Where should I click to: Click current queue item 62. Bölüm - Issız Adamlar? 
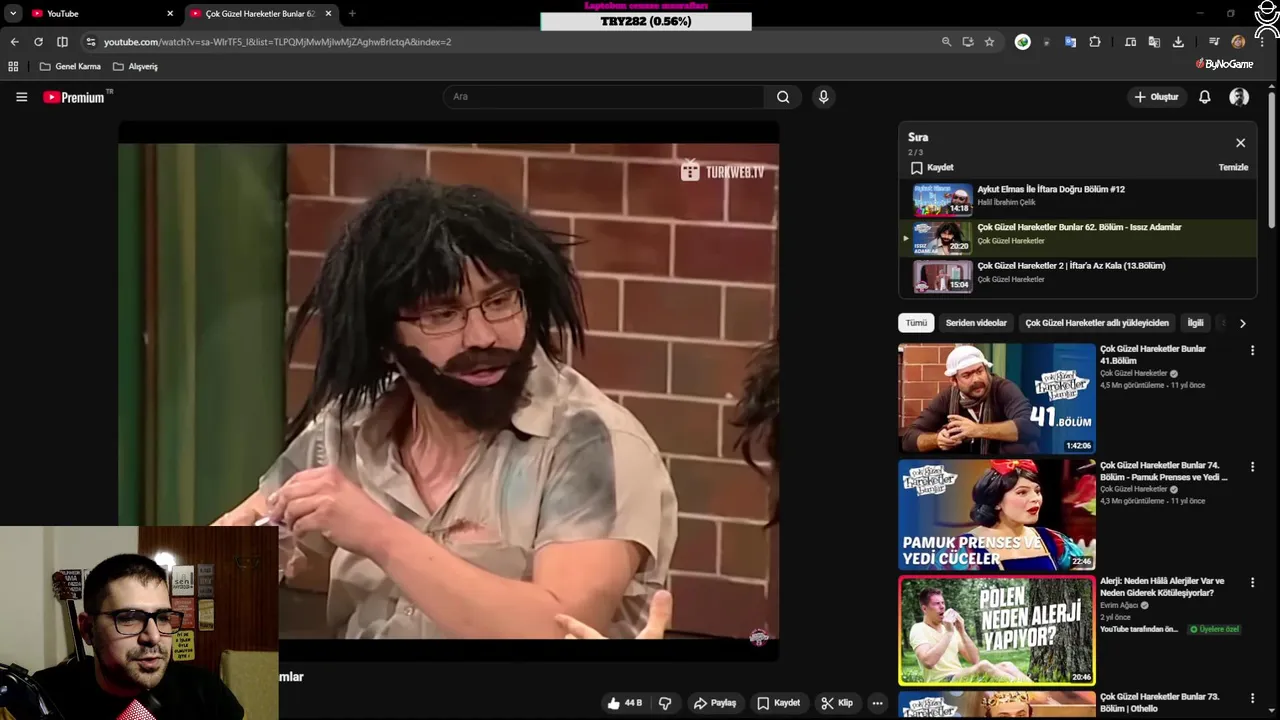(1077, 237)
